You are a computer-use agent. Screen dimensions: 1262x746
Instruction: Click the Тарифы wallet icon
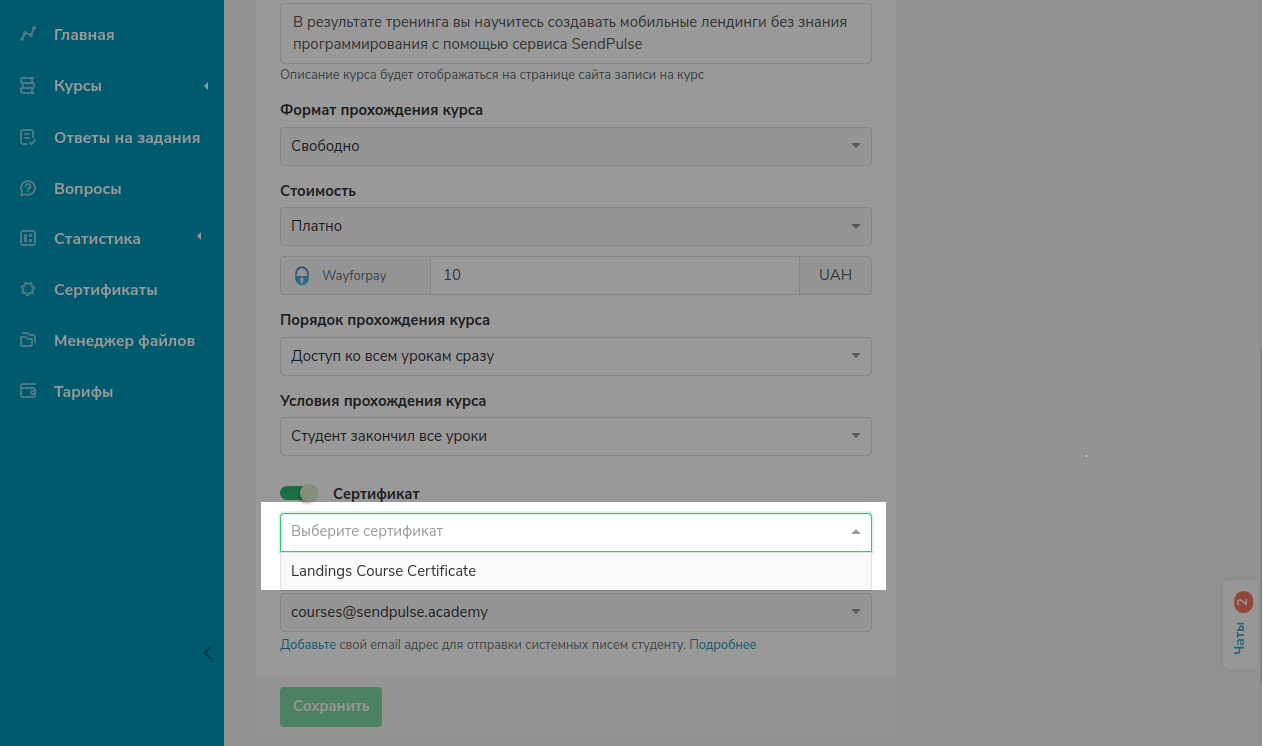point(28,391)
